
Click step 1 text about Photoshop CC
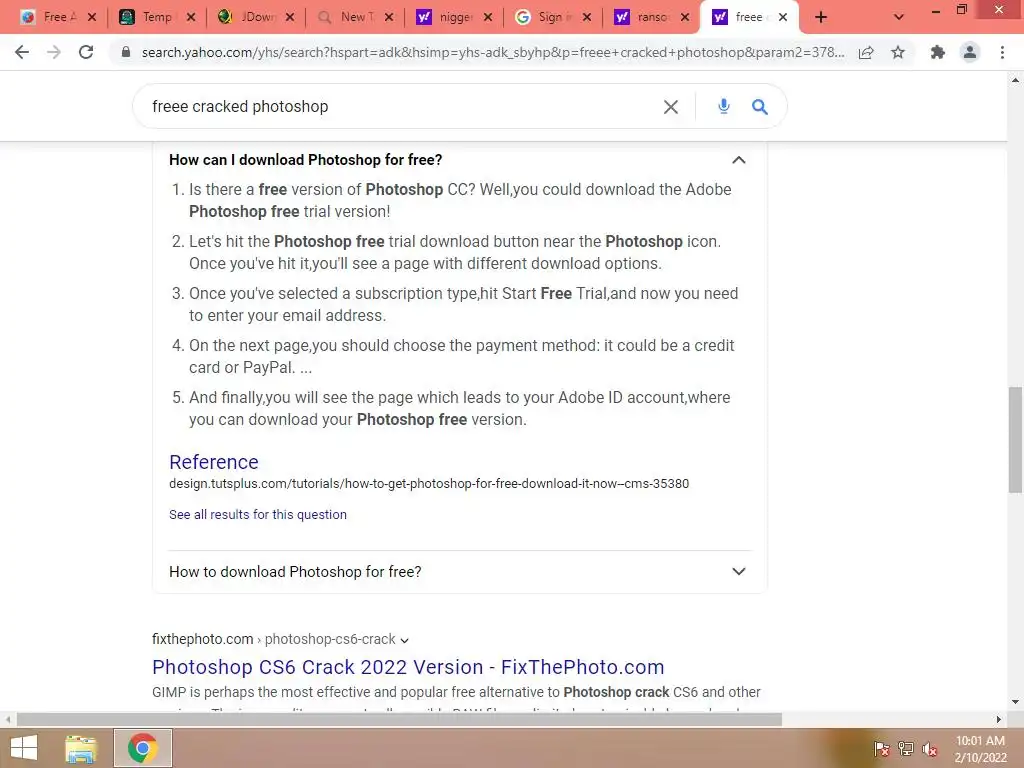(x=460, y=200)
